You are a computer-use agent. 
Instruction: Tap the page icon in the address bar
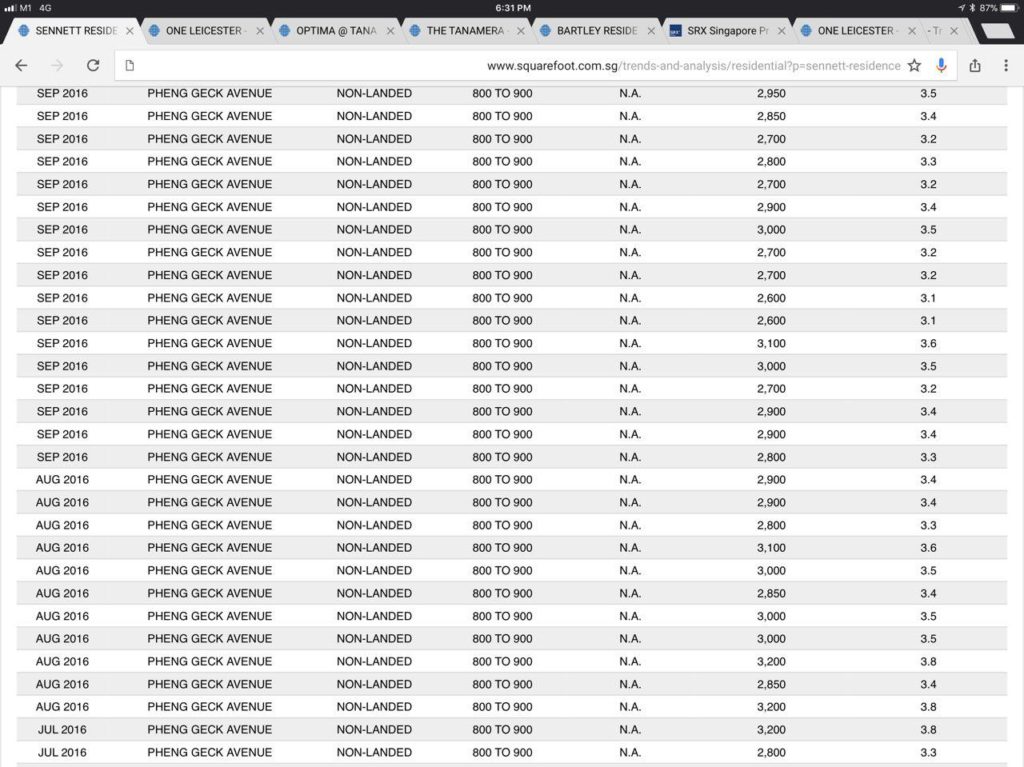click(x=130, y=65)
